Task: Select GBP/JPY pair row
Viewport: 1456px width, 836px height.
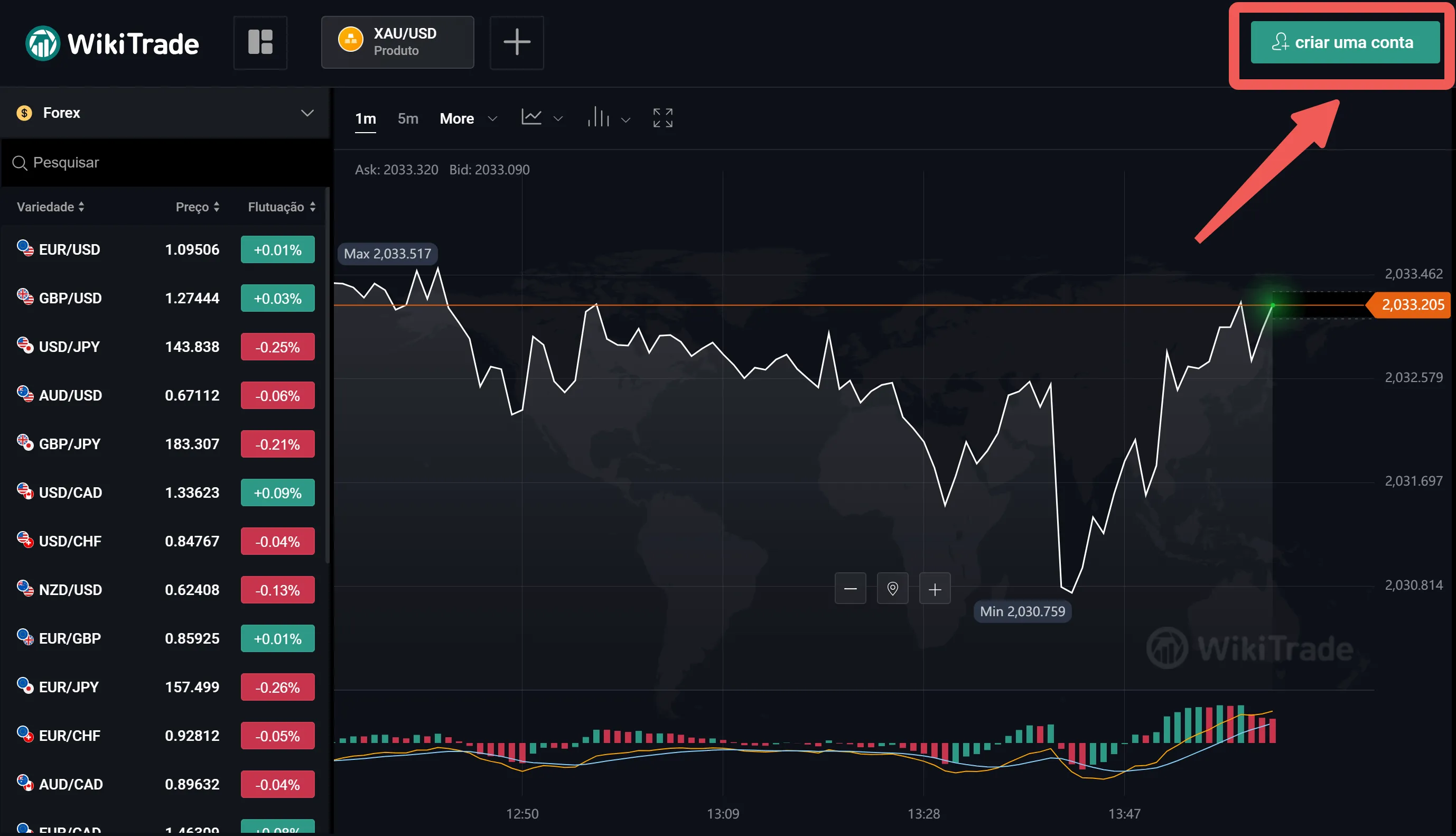Action: pos(165,444)
